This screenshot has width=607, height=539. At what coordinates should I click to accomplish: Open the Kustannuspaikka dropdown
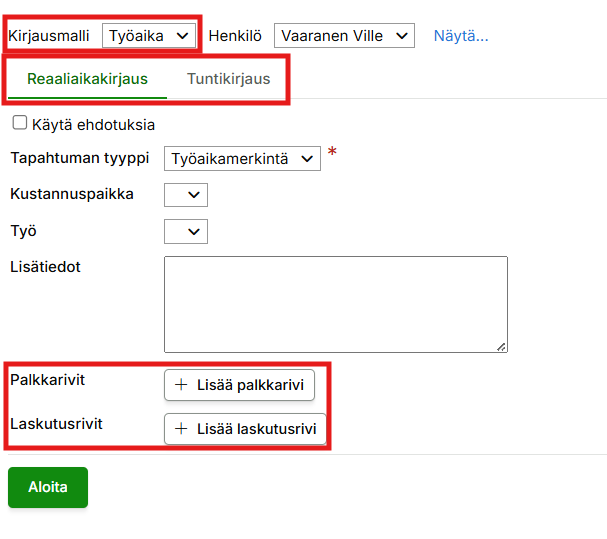tap(185, 195)
